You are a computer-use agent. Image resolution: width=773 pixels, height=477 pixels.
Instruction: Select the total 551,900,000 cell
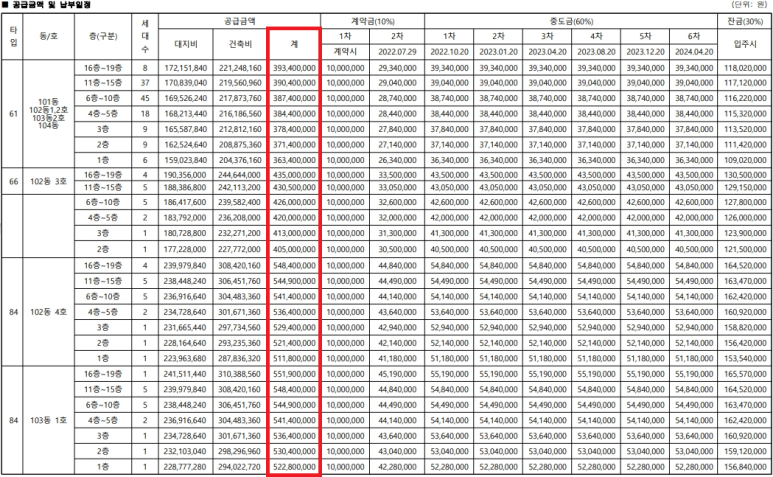(x=294, y=374)
